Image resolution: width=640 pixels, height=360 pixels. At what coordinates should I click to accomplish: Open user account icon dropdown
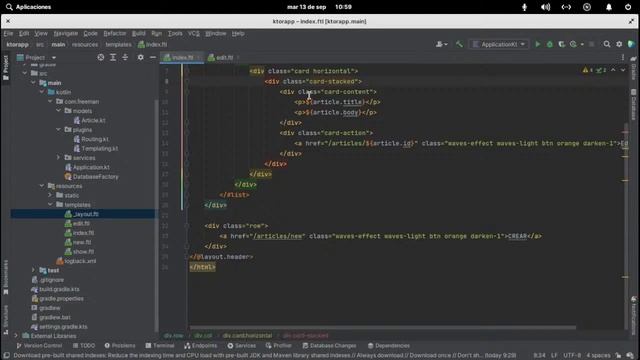pos(442,44)
